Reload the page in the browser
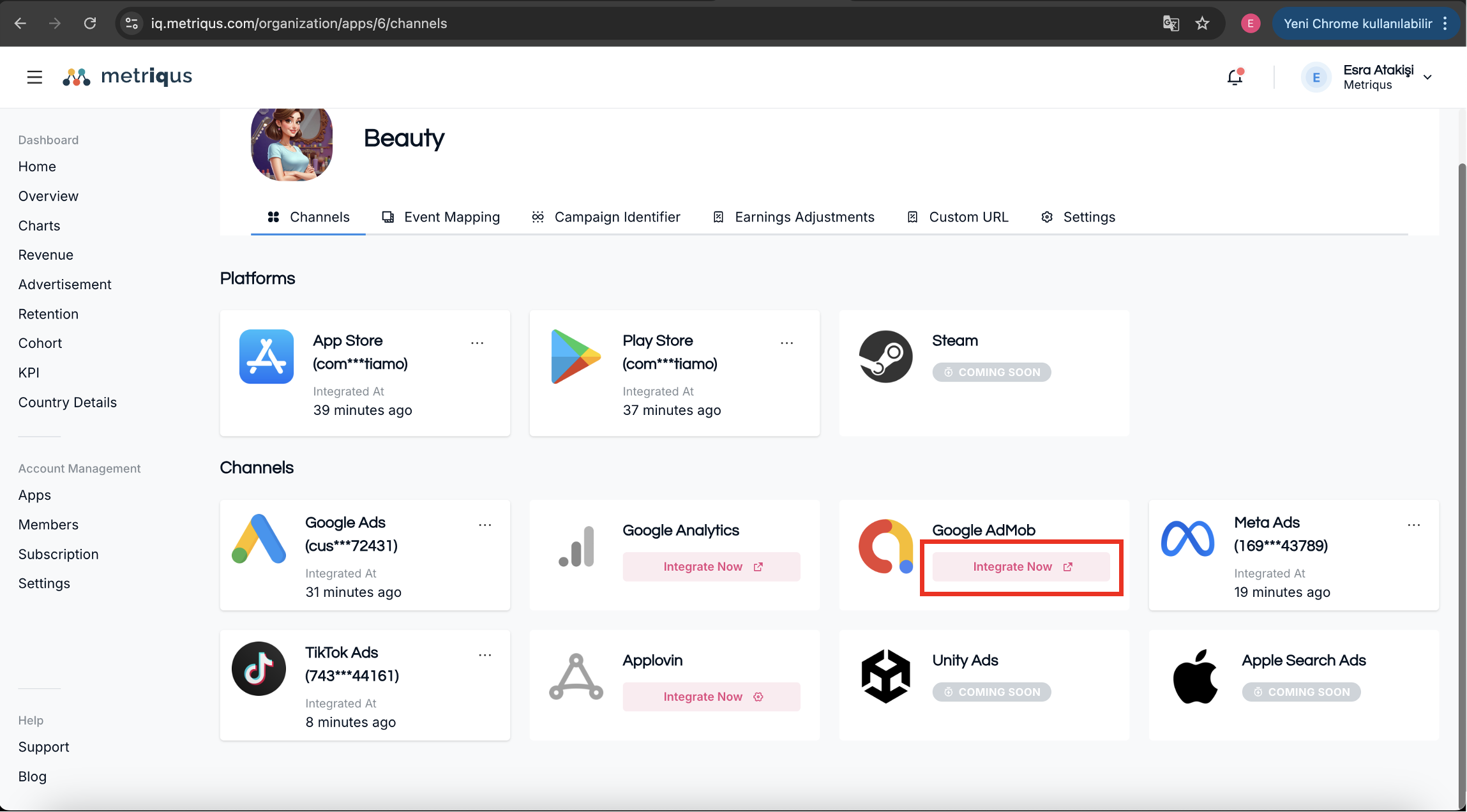Viewport: 1467px width, 812px height. coord(90,24)
